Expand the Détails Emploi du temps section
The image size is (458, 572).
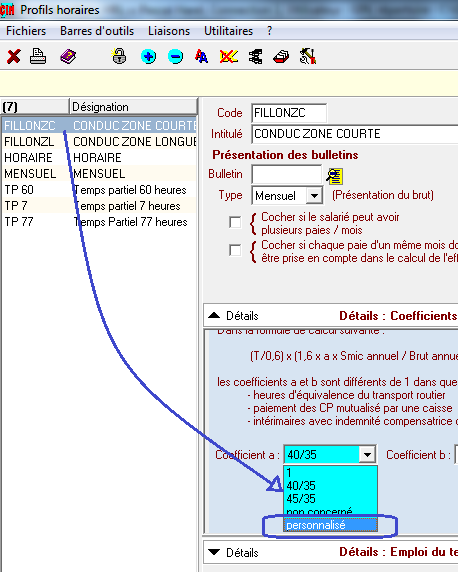[x=214, y=552]
